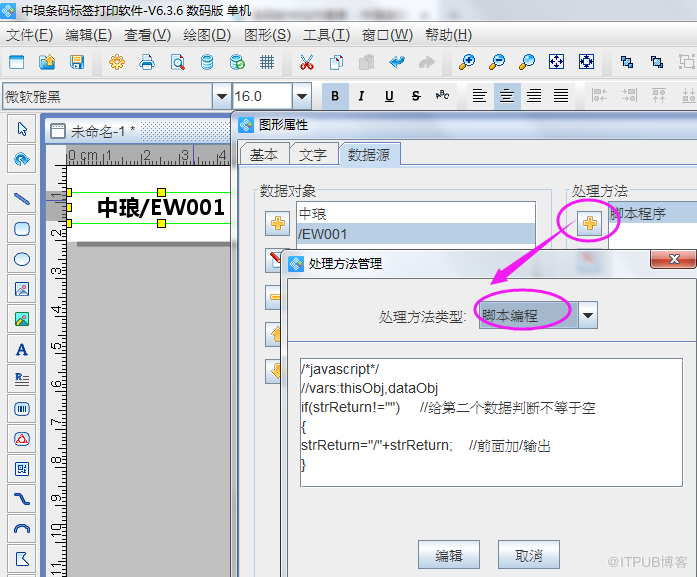Click the 编辑 button in dialog

pyautogui.click(x=449, y=555)
